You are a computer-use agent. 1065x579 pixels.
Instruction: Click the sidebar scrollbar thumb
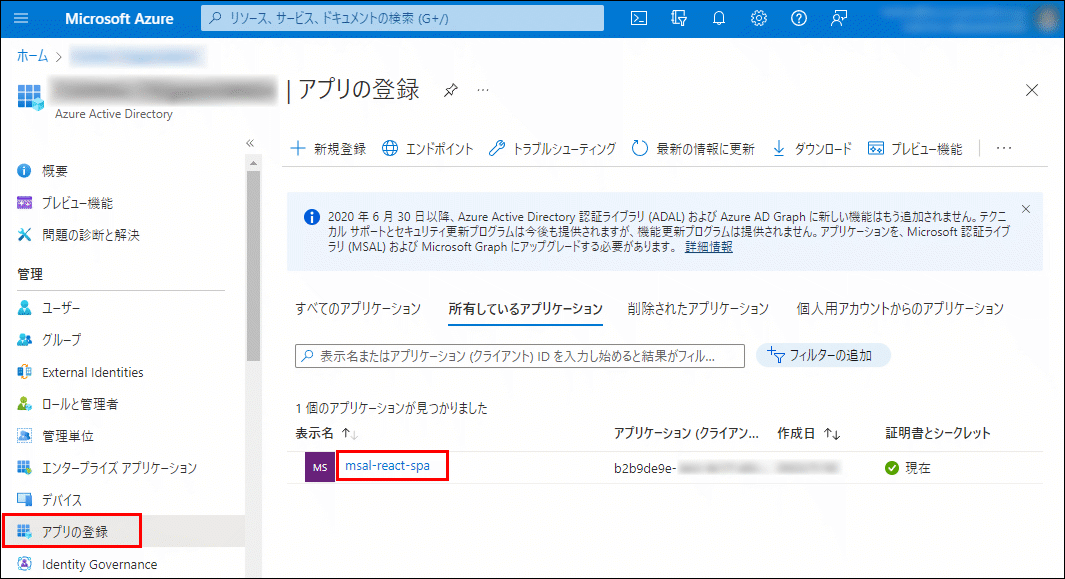pyautogui.click(x=253, y=265)
